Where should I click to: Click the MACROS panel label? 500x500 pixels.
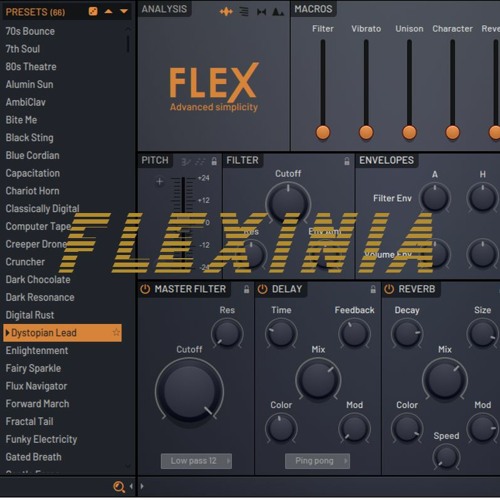[x=313, y=9]
